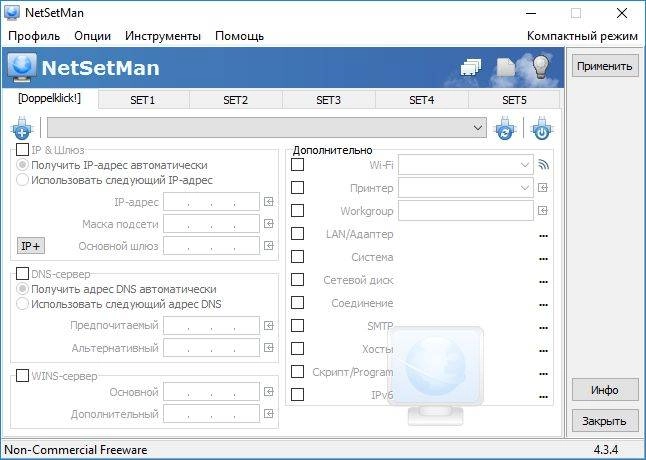The height and width of the screenshot is (460, 646).
Task: Tick the Соединение checkbox
Action: (x=297, y=303)
